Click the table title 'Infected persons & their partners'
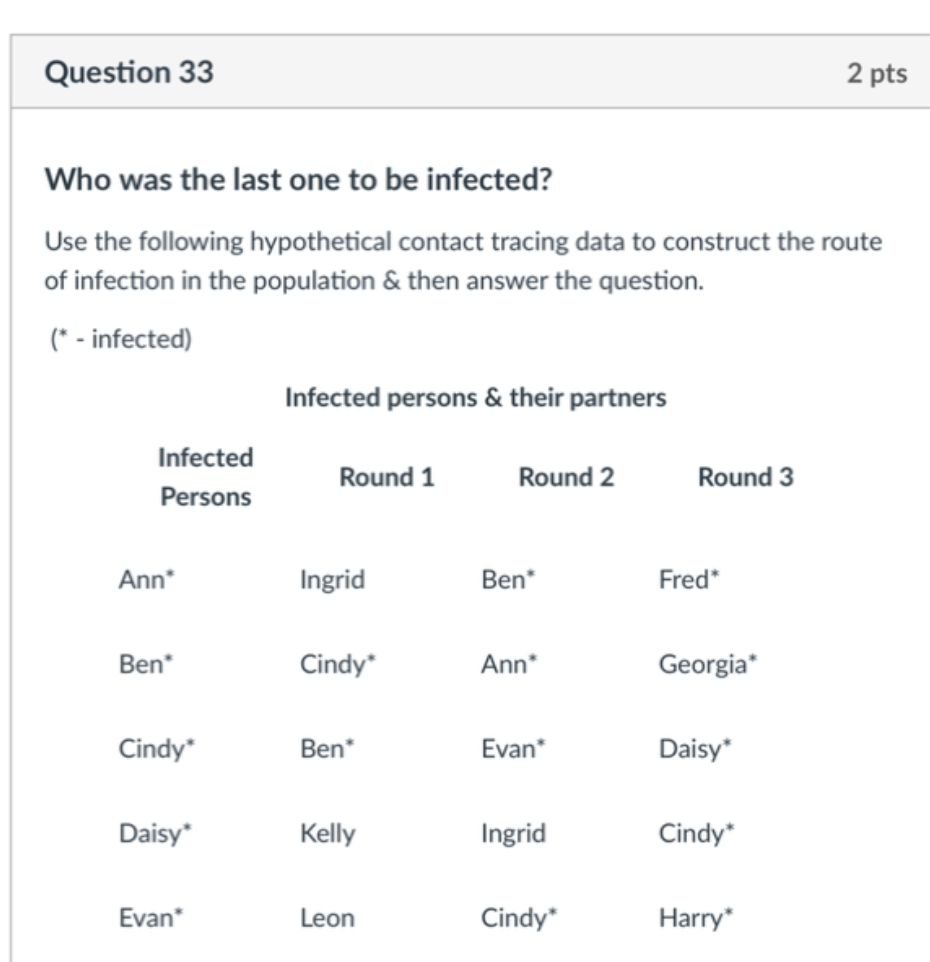This screenshot has width=930, height=962. point(475,398)
